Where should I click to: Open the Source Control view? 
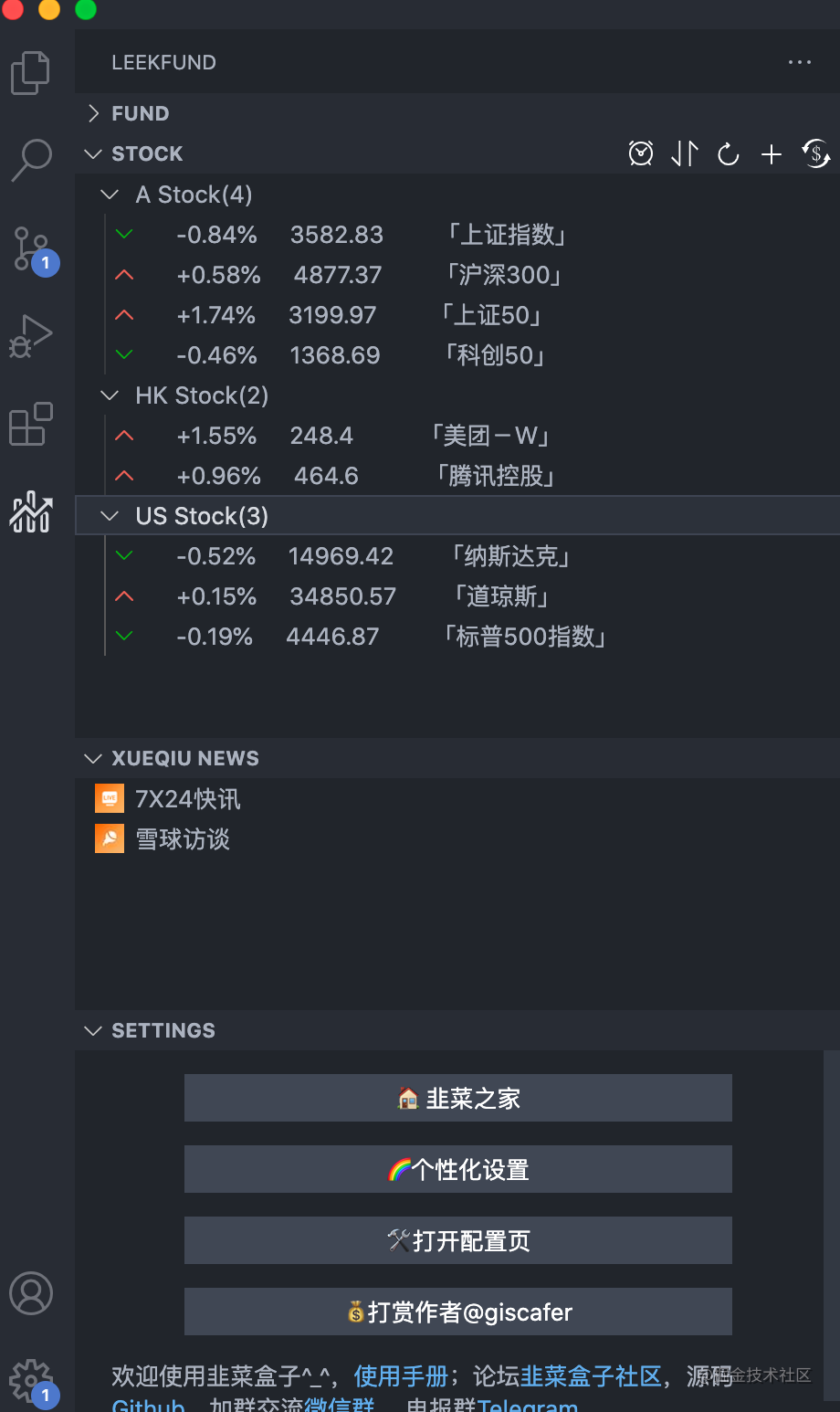coord(30,247)
